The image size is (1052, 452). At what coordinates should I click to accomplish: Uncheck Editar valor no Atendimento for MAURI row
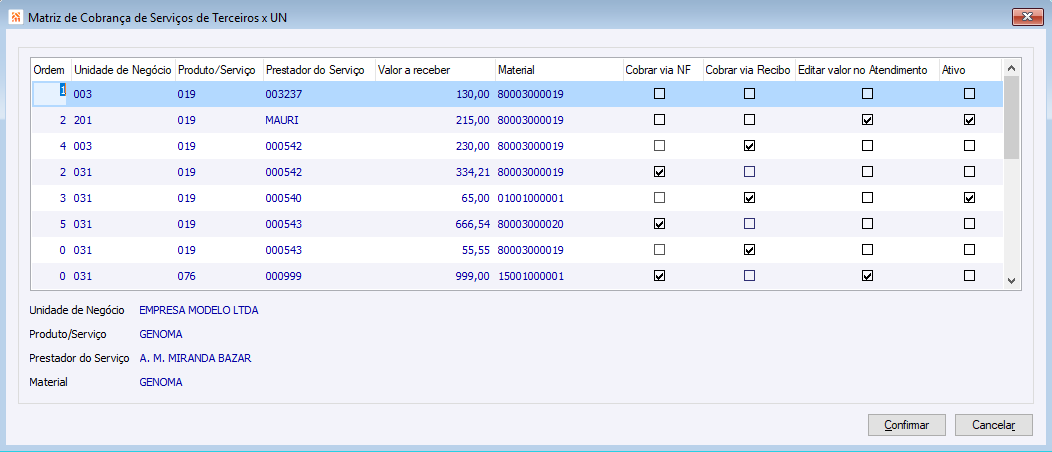pos(867,120)
